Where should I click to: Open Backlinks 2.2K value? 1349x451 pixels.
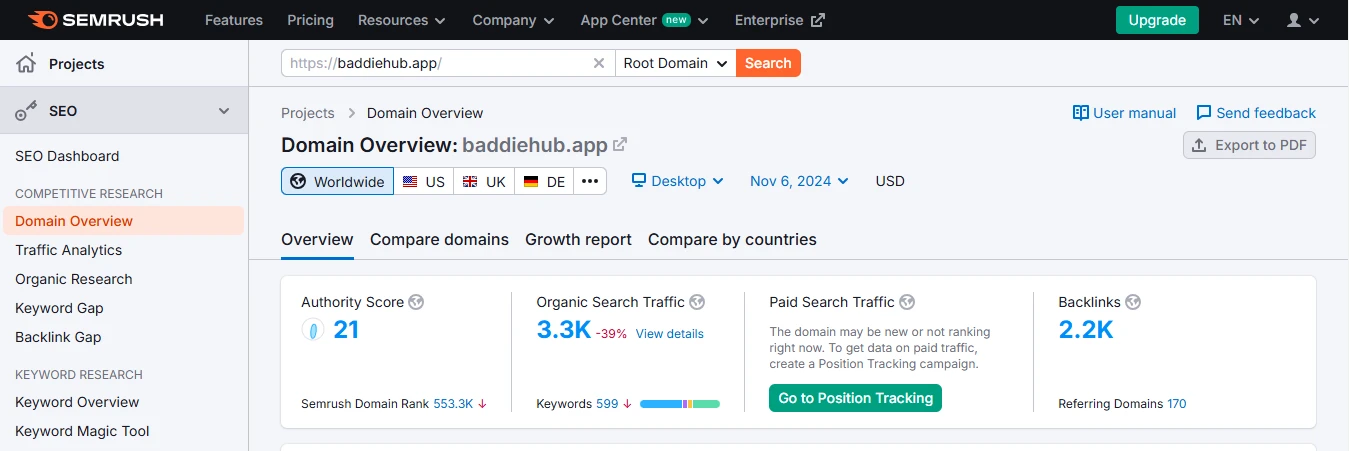coord(1086,329)
